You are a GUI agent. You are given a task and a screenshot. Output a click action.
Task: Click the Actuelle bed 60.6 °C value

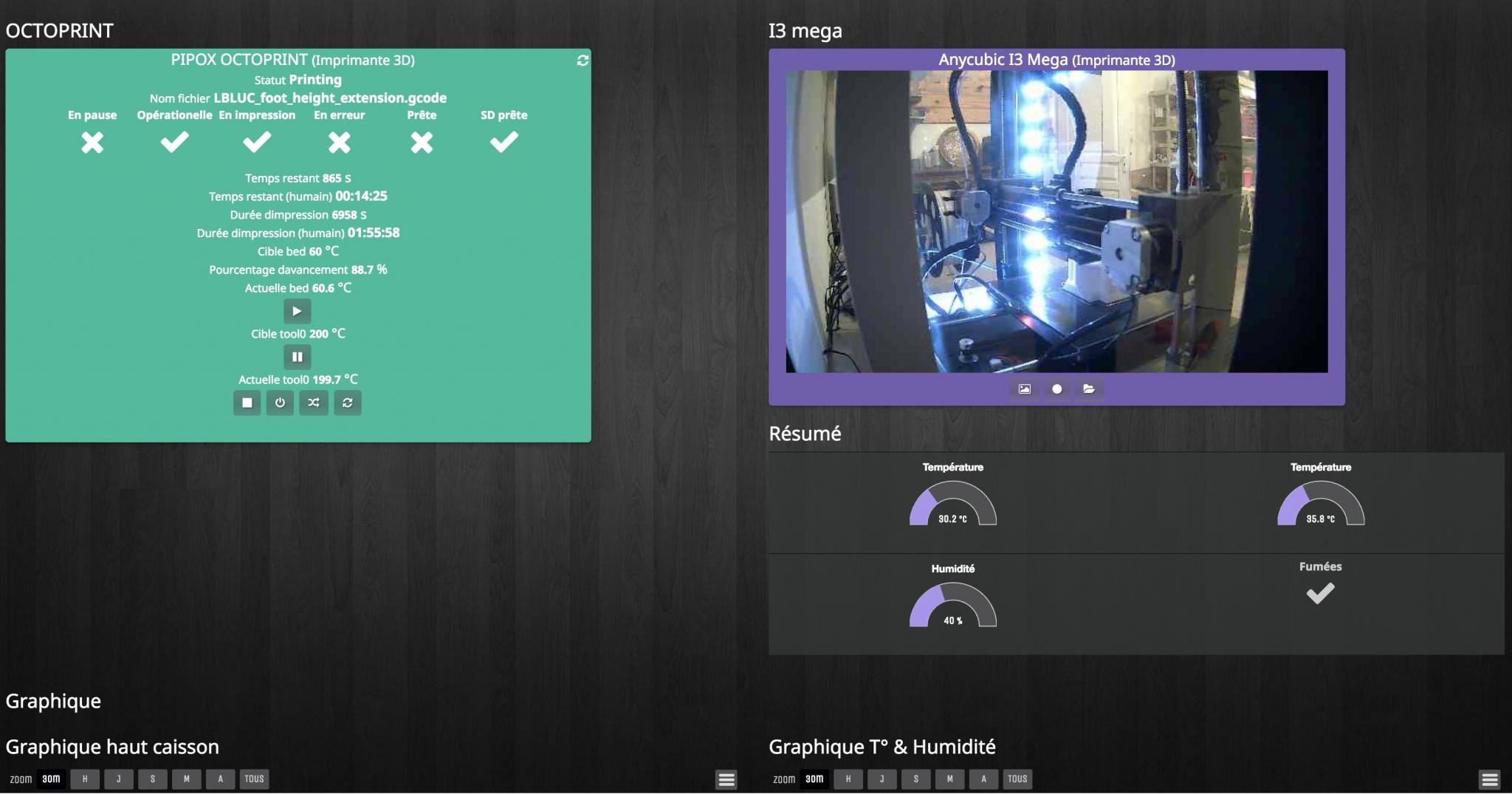click(x=331, y=288)
